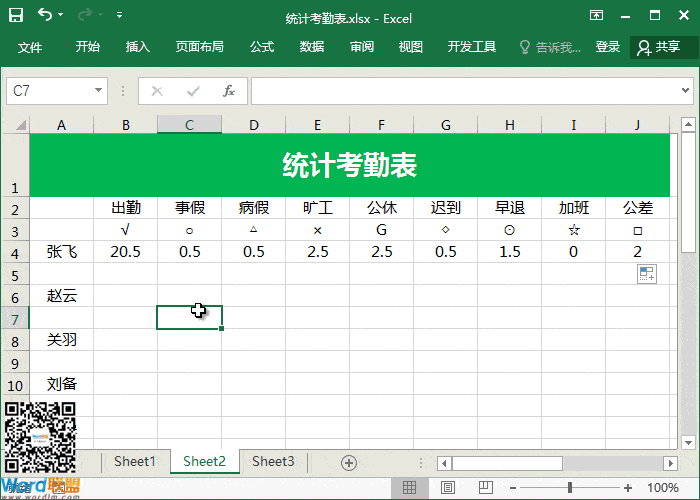Click the cell containing 20.5
700x500 pixels.
[125, 252]
